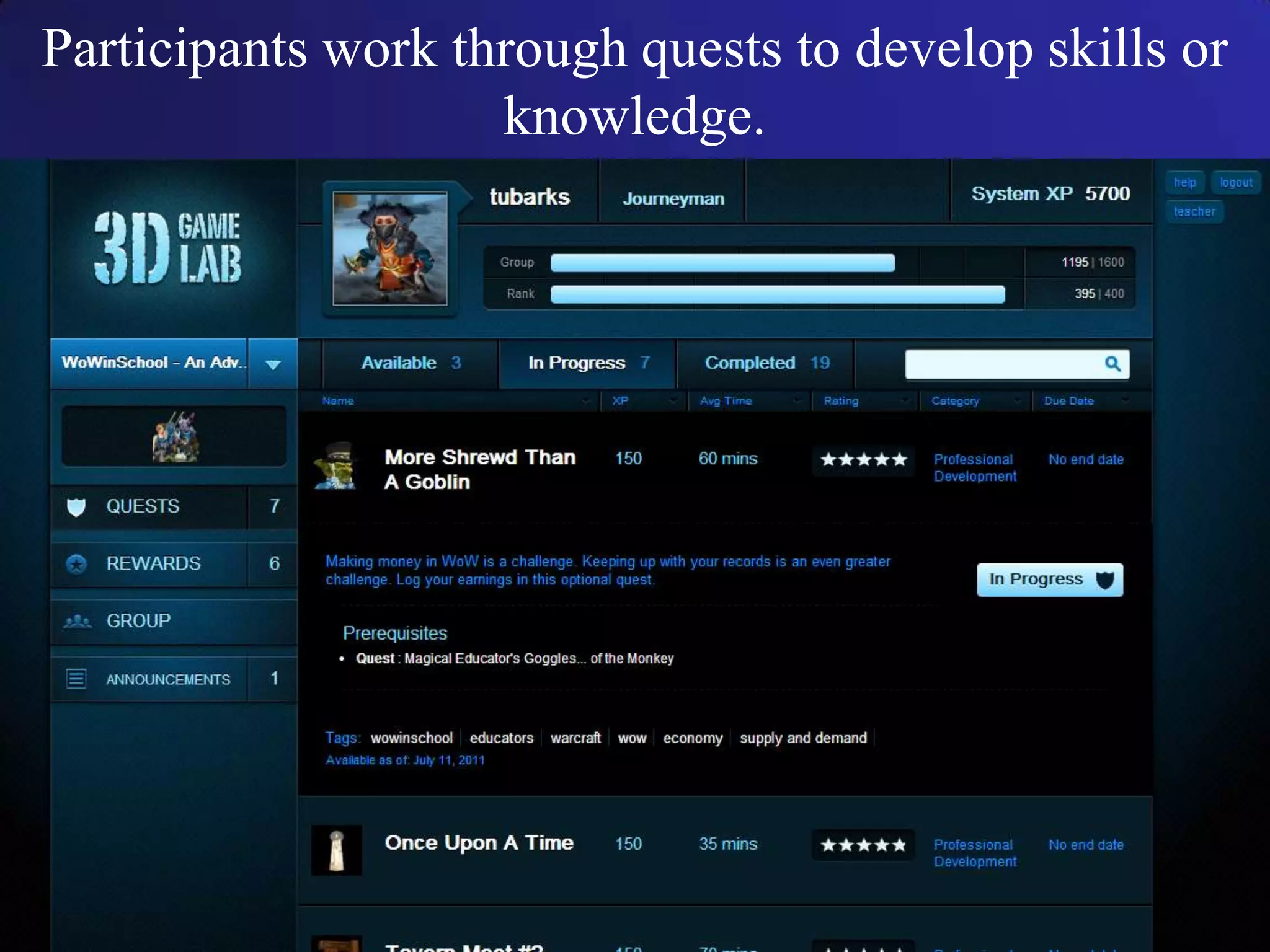Viewport: 1270px width, 952px height.
Task: Click the help button
Action: 1185,182
